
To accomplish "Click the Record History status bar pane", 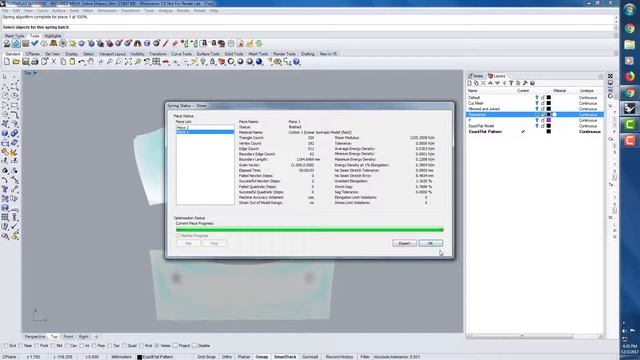I will [339, 357].
